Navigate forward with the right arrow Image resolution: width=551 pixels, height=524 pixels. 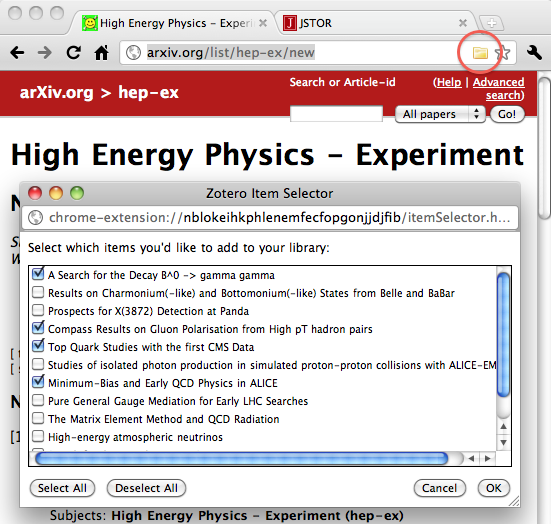point(45,53)
